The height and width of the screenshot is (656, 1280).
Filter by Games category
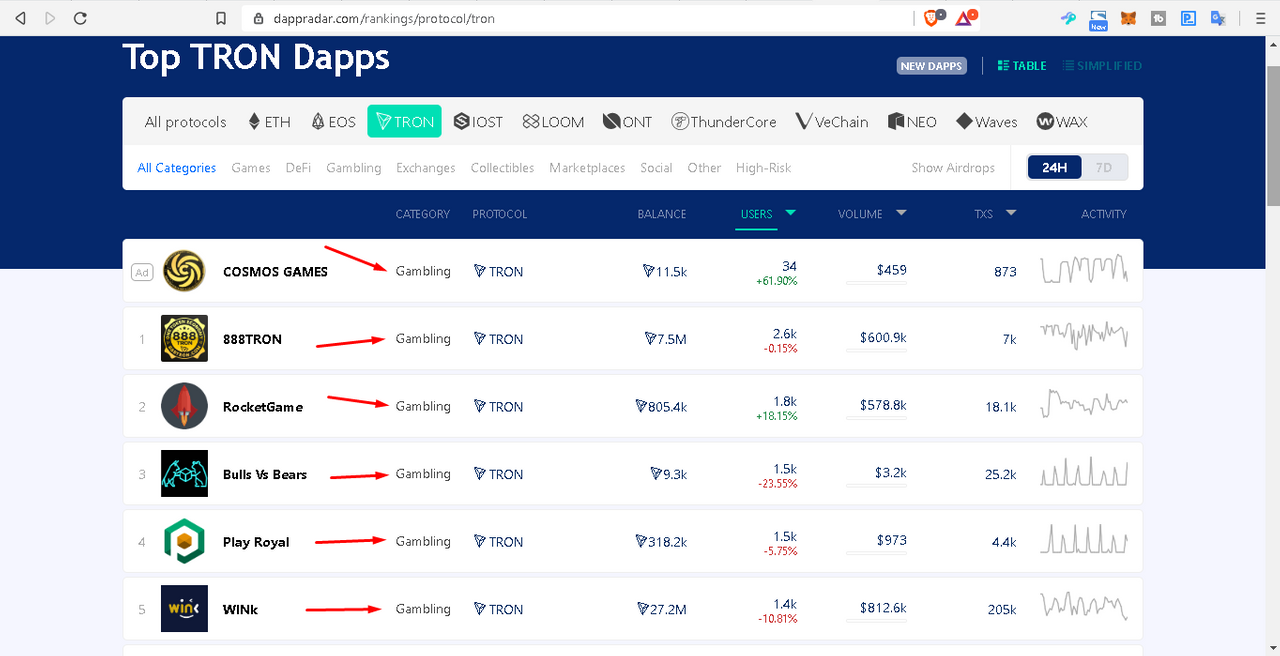coord(251,168)
